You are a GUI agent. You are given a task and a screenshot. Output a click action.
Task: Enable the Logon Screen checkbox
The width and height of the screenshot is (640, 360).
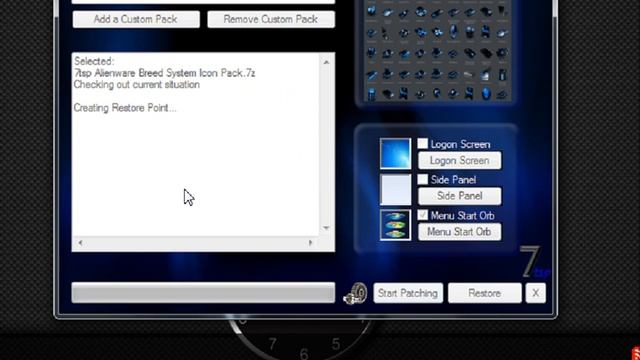[422, 144]
